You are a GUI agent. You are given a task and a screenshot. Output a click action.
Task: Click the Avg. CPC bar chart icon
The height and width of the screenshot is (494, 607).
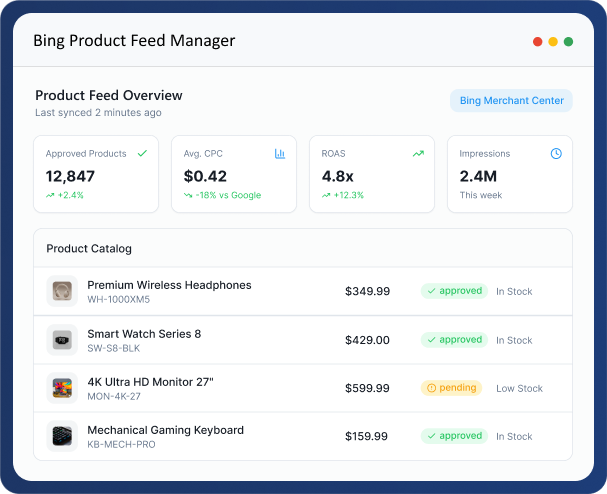280,154
